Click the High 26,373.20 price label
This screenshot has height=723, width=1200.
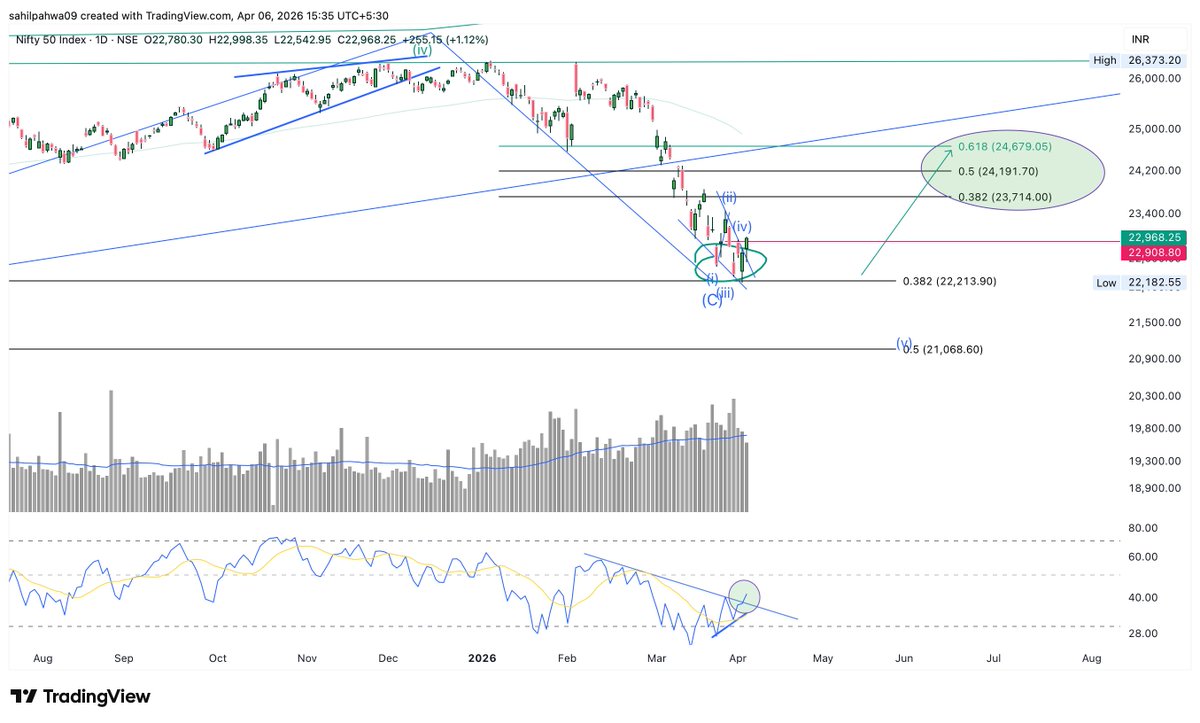(x=1136, y=60)
